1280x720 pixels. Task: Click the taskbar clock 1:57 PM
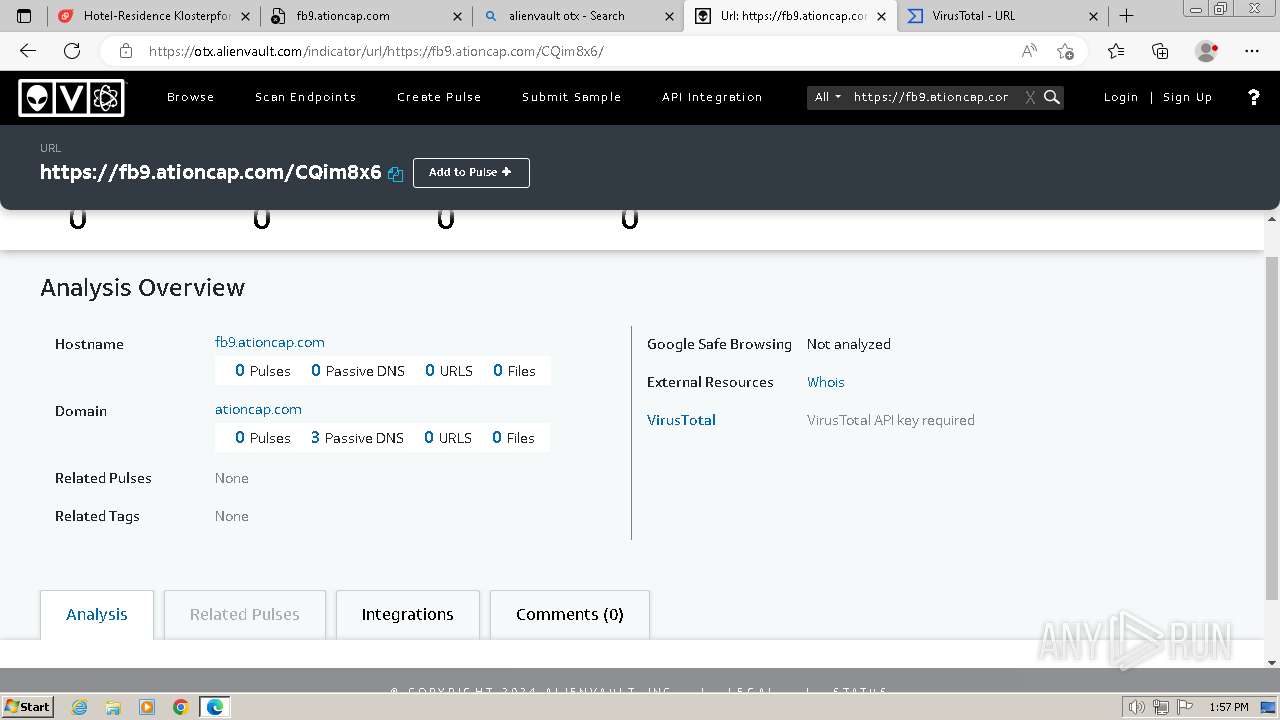tap(1228, 707)
